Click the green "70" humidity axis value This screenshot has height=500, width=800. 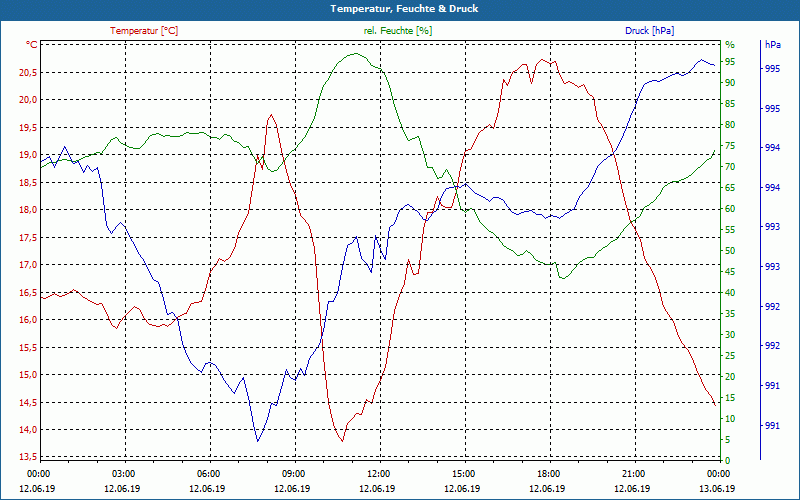730,167
